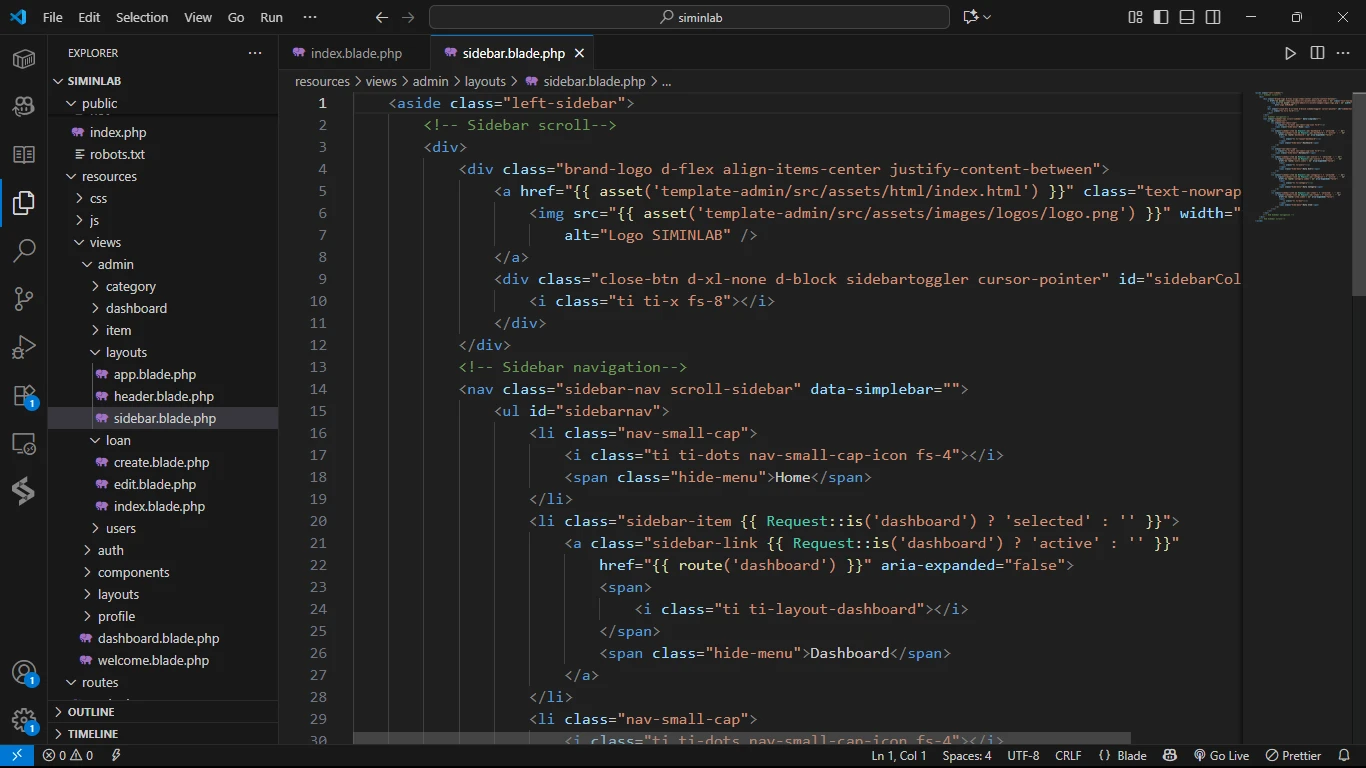The width and height of the screenshot is (1366, 768).
Task: Click the siminlab command center search box
Action: tap(689, 17)
